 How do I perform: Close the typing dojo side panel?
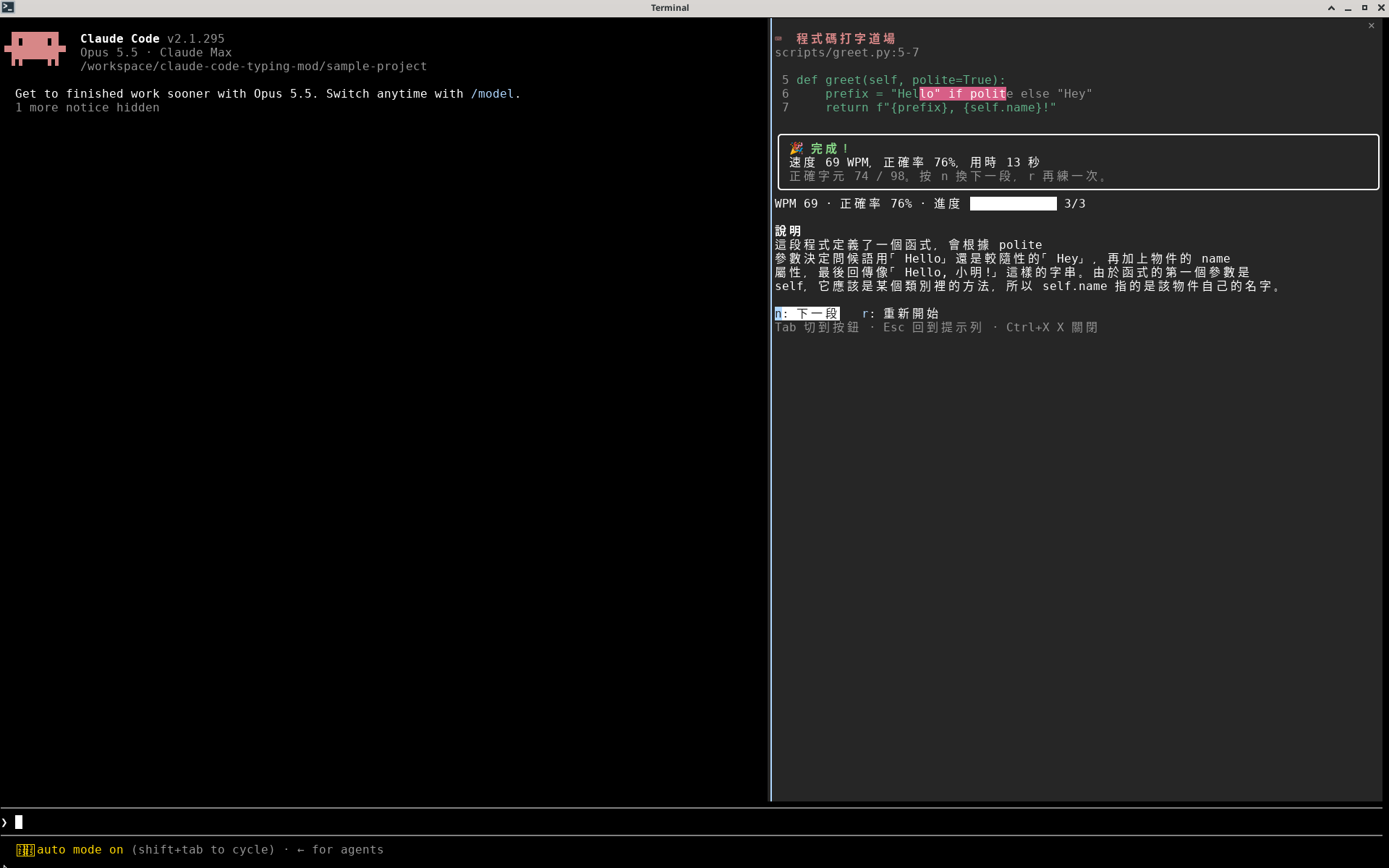click(x=1371, y=25)
